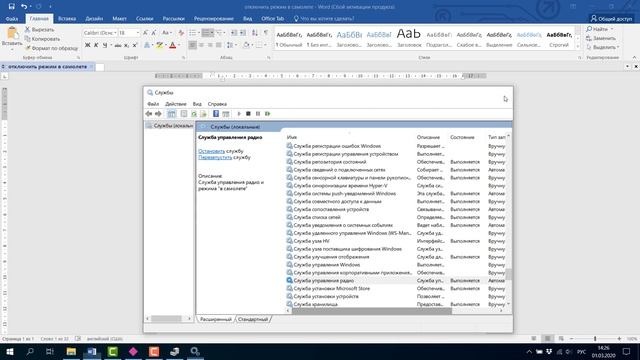The image size is (640, 360).
Task: Click the Найти search button
Action: (x=599, y=29)
